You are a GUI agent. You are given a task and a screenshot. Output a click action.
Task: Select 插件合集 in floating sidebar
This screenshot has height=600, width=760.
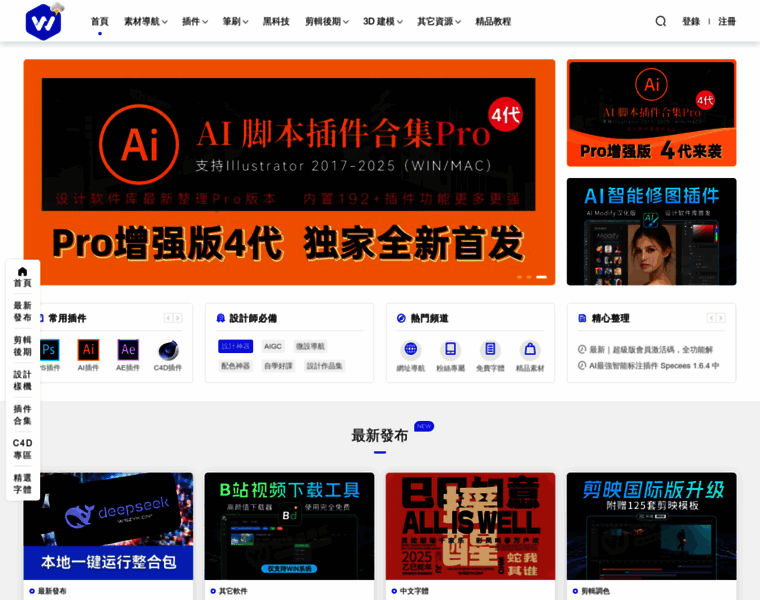click(22, 414)
